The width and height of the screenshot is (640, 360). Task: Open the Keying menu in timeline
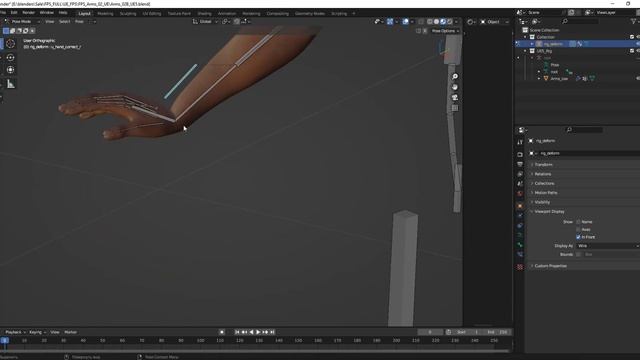coord(37,332)
